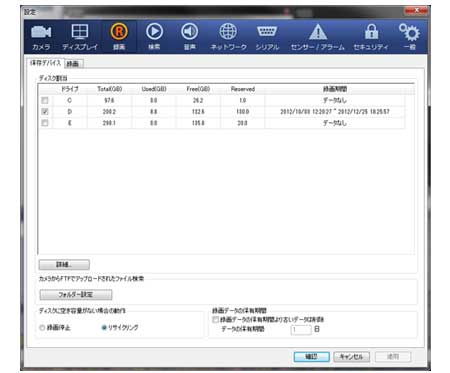
Task: Open the 音声 audio settings section
Action: 190,37
